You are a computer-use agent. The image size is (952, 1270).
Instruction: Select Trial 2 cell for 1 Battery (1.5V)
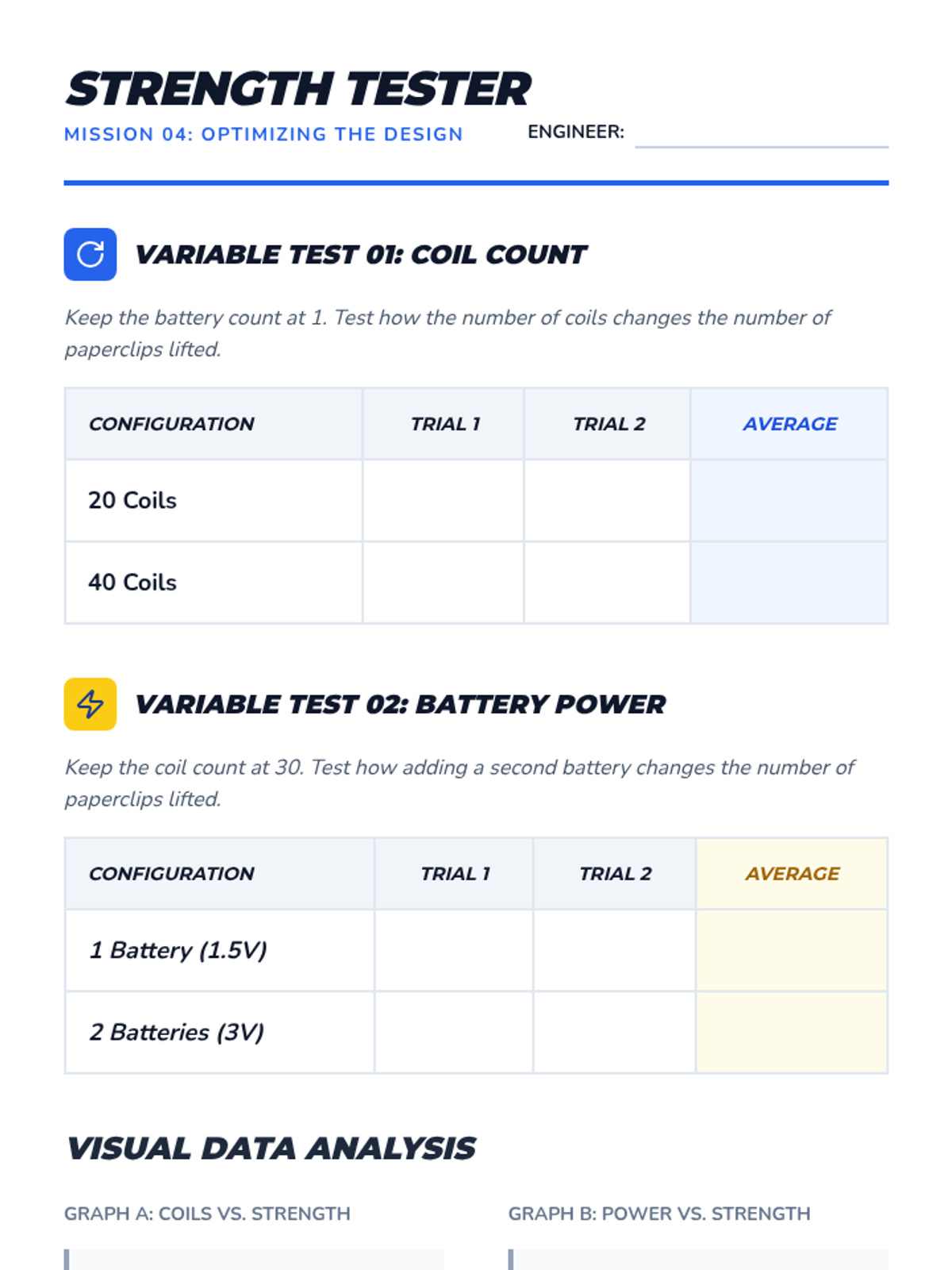pyautogui.click(x=615, y=950)
